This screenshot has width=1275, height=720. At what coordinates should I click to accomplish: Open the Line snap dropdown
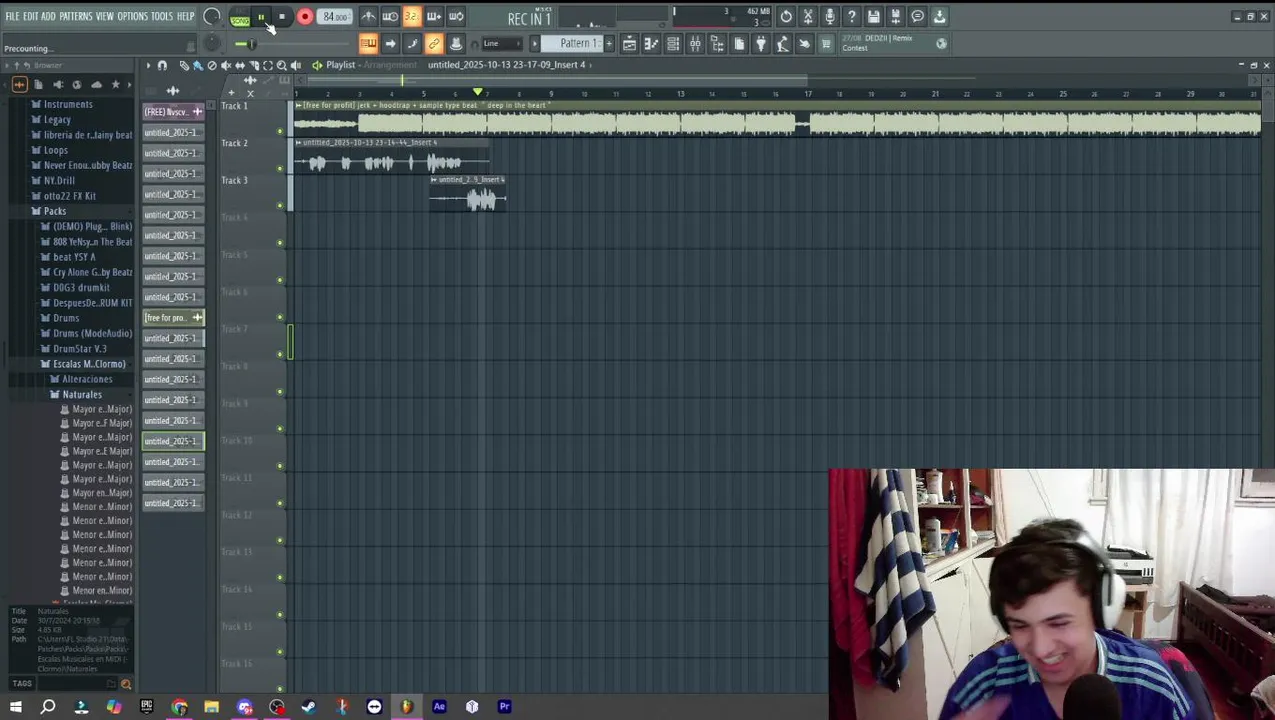coord(502,44)
